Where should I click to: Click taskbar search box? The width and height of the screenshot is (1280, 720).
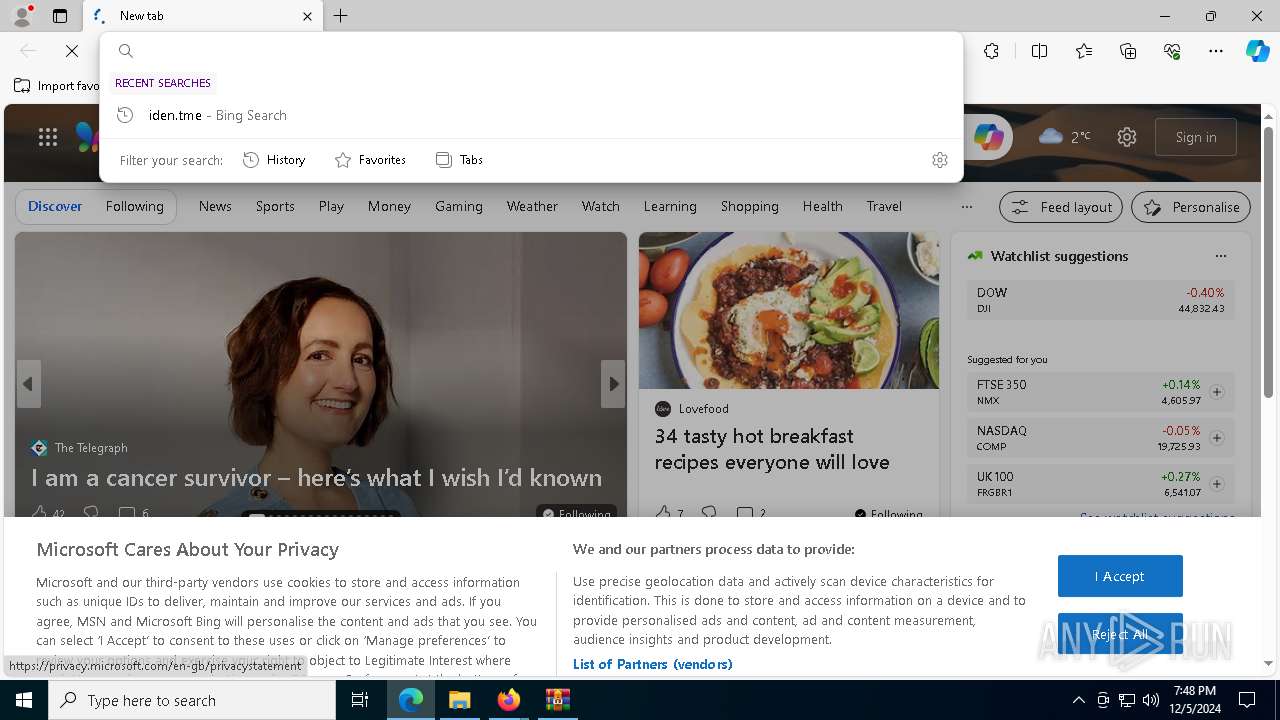point(192,700)
